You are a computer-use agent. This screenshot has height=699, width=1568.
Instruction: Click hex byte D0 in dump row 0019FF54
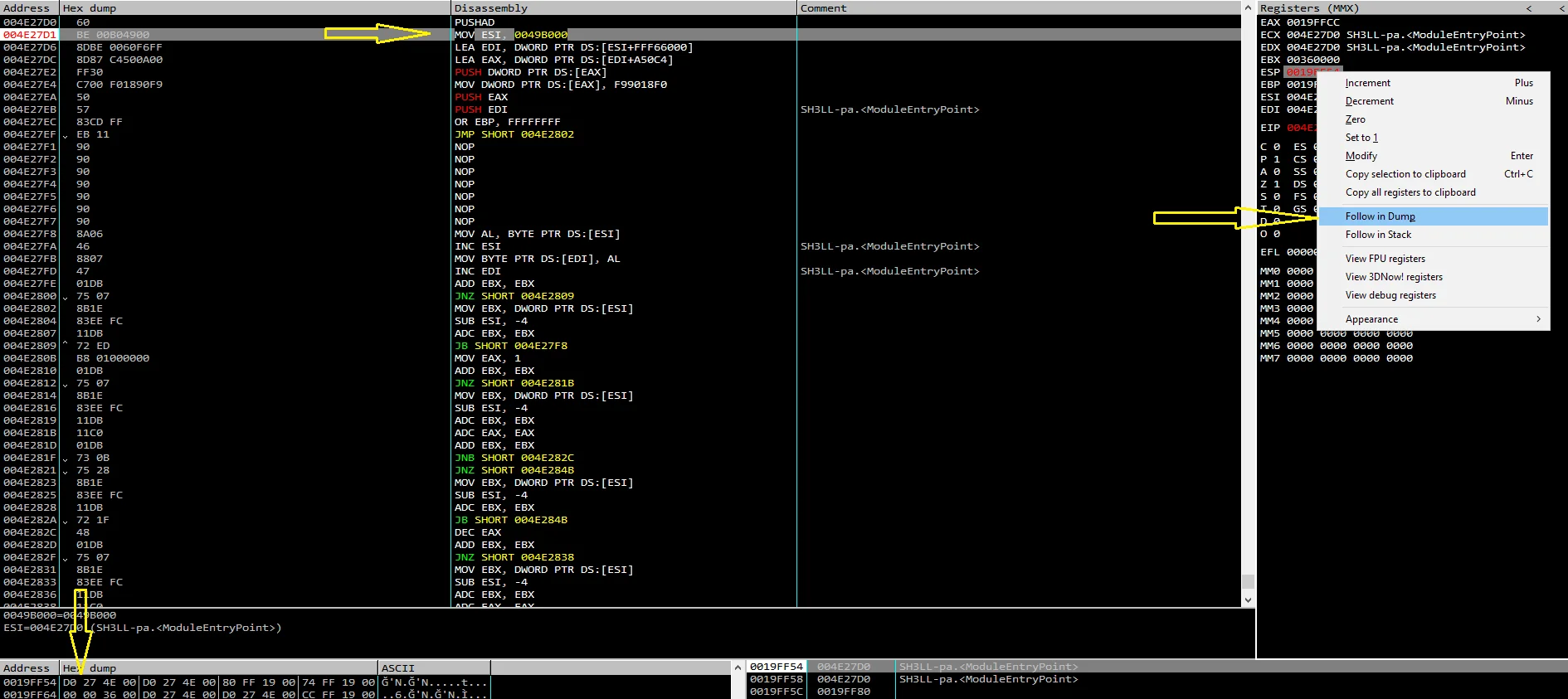point(70,682)
